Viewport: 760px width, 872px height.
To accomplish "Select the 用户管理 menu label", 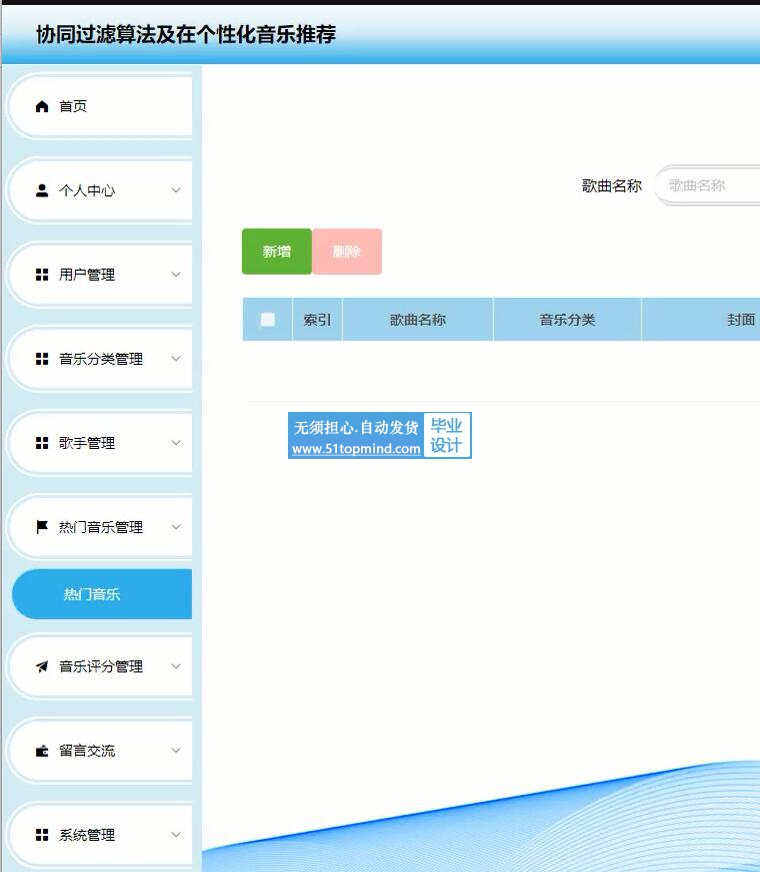I will point(87,275).
